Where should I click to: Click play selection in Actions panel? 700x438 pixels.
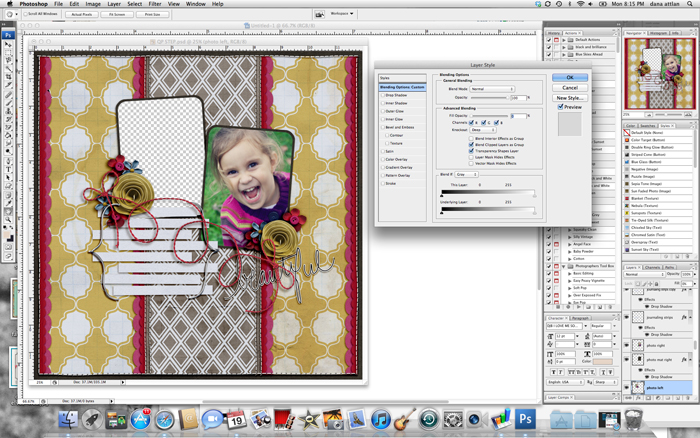579,307
